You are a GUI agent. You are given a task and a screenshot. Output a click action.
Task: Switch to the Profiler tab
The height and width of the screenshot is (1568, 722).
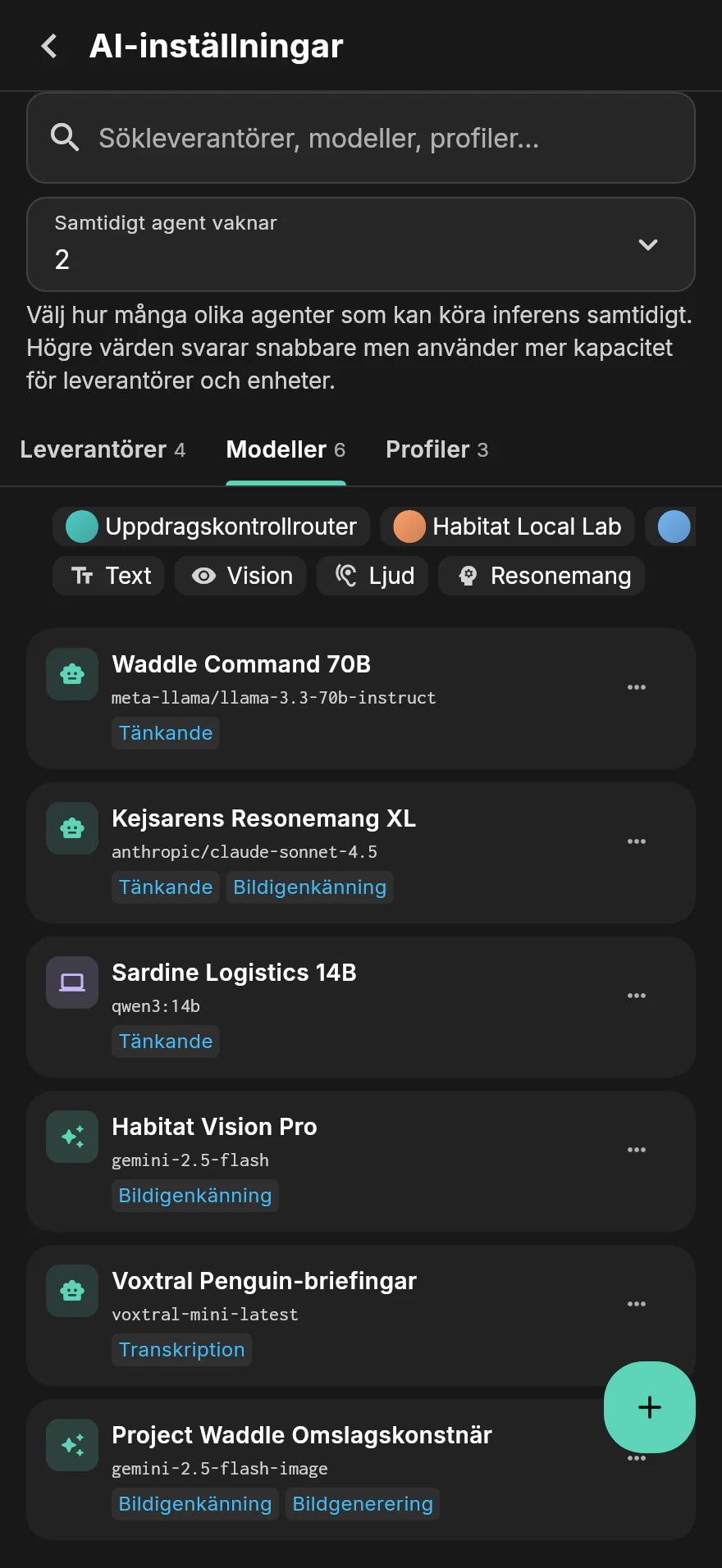[437, 449]
